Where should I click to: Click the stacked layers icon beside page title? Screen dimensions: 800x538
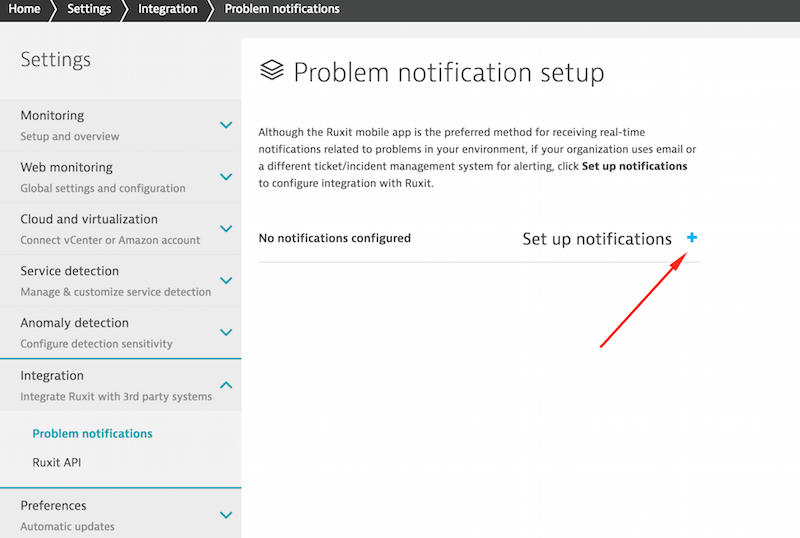point(271,70)
